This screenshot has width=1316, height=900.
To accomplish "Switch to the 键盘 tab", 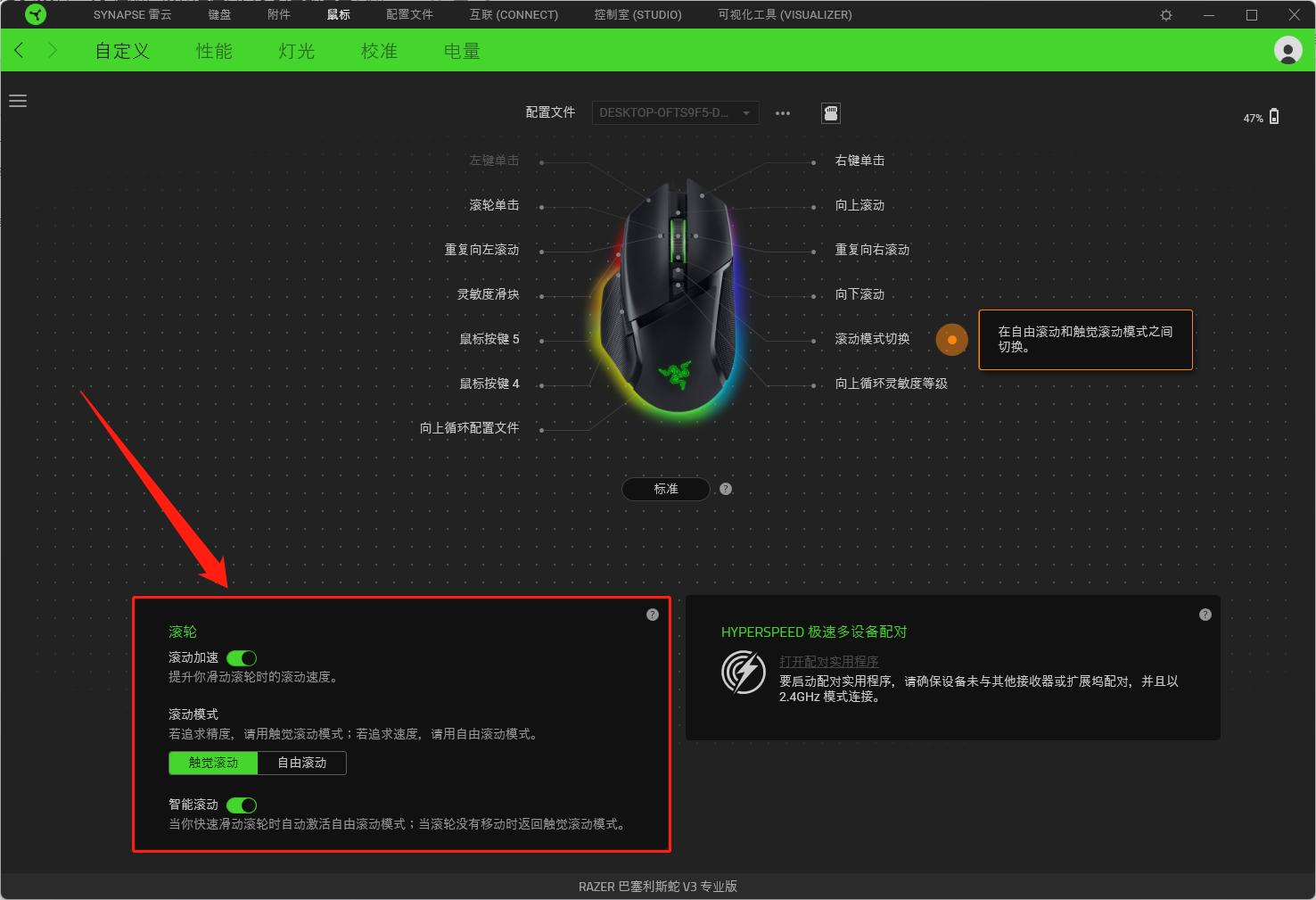I will (x=219, y=15).
